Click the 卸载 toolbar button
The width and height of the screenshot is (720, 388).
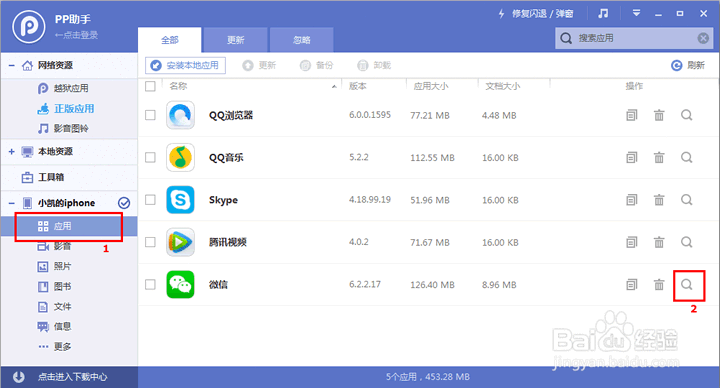coord(374,65)
